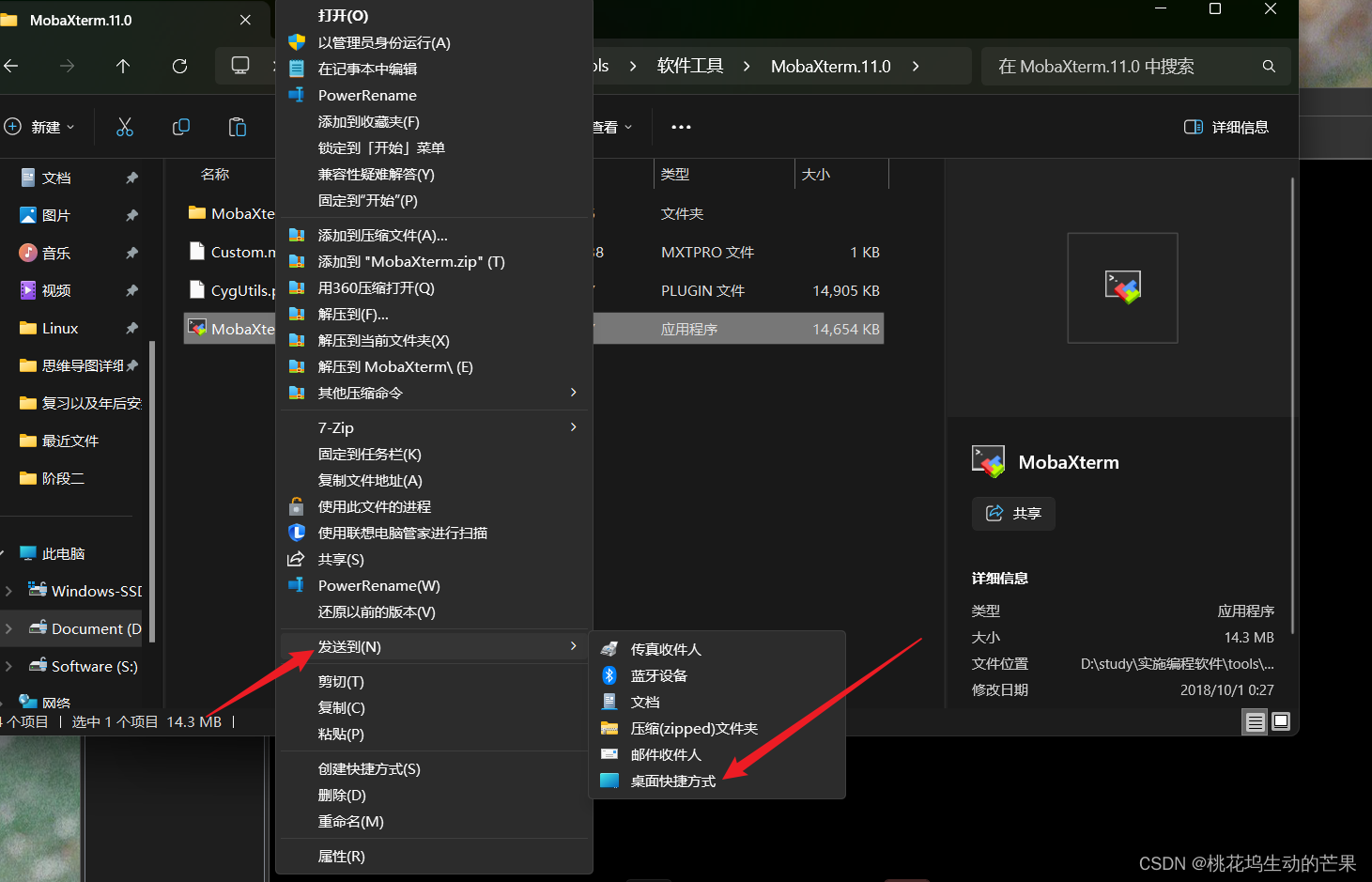This screenshot has height=882, width=1372.
Task: Go up one folder level arrow
Action: pos(123,66)
